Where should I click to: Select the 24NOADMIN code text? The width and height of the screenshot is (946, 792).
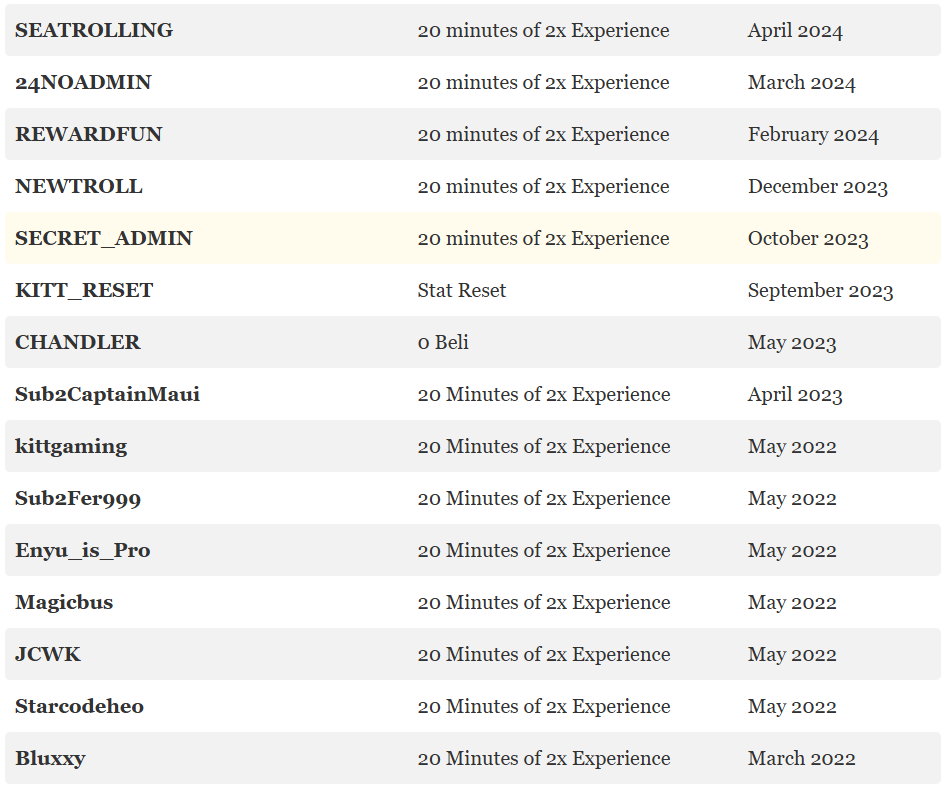pos(83,83)
